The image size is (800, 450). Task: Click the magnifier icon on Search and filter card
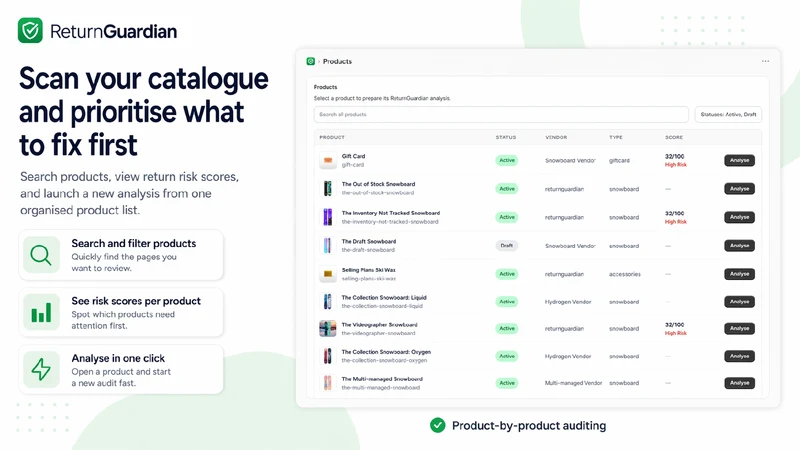pos(41,255)
